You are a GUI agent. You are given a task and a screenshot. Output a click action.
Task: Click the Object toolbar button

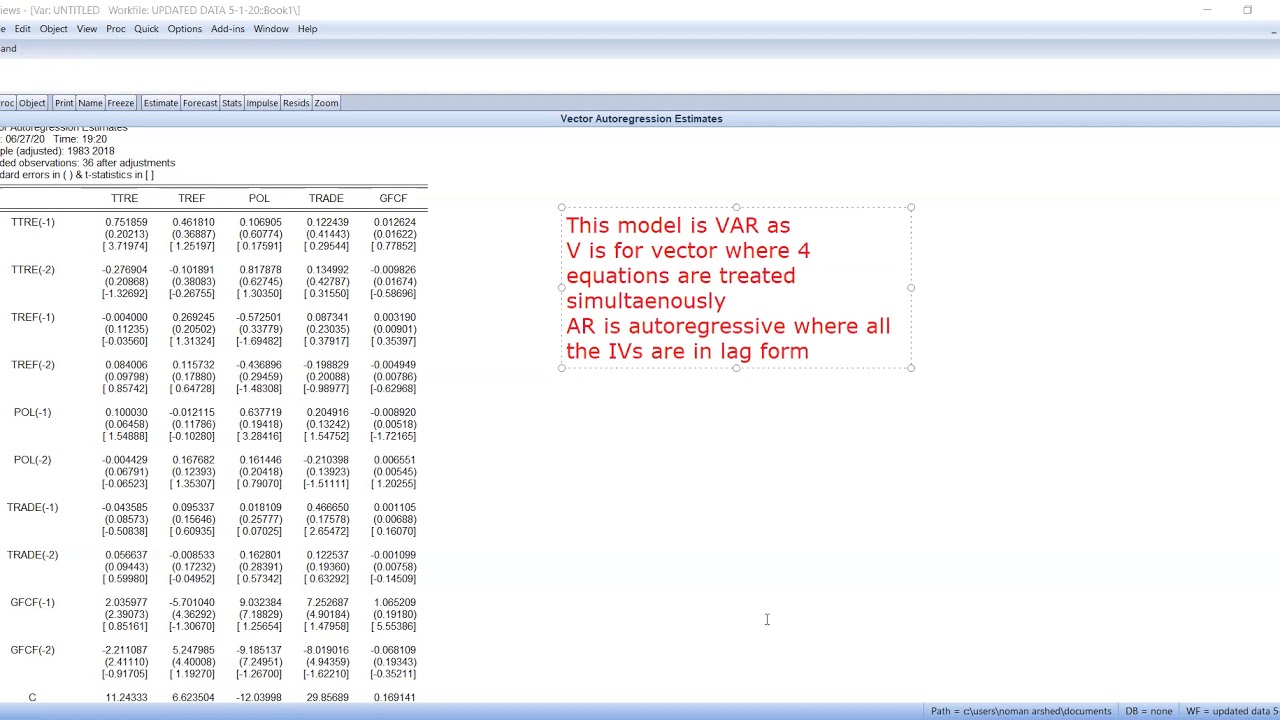click(32, 103)
